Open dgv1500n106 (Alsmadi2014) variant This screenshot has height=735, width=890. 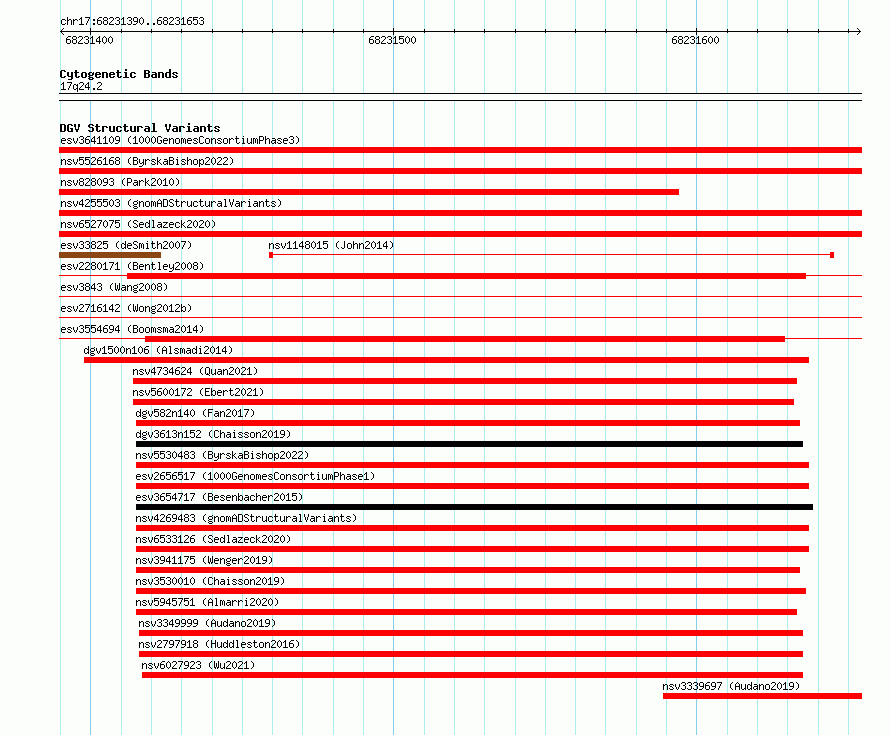click(x=158, y=350)
